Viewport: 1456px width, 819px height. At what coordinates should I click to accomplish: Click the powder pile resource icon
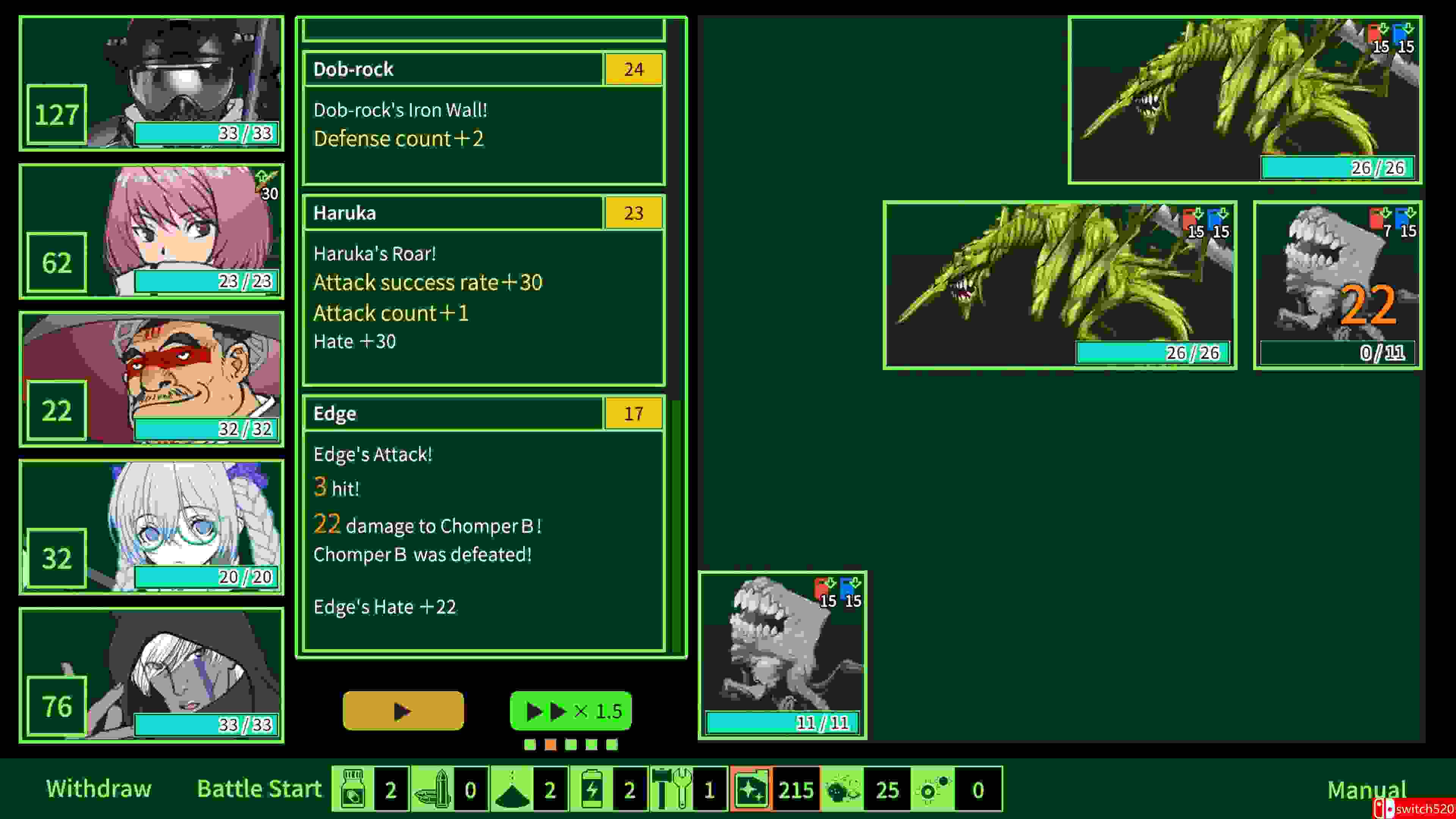[512, 789]
